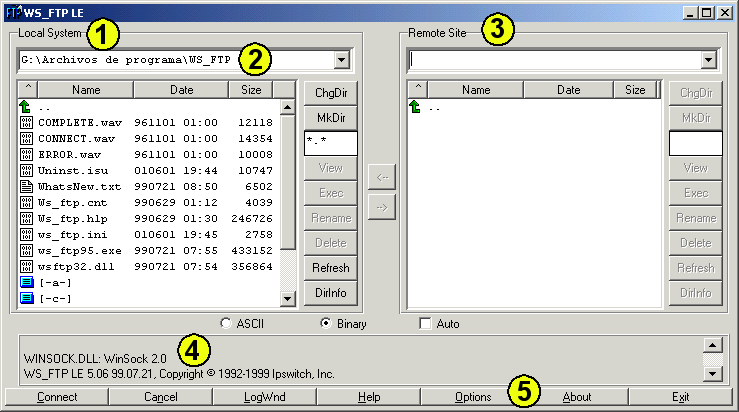
Task: Click the ERROR.wav file icon
Action: pyautogui.click(x=26, y=155)
